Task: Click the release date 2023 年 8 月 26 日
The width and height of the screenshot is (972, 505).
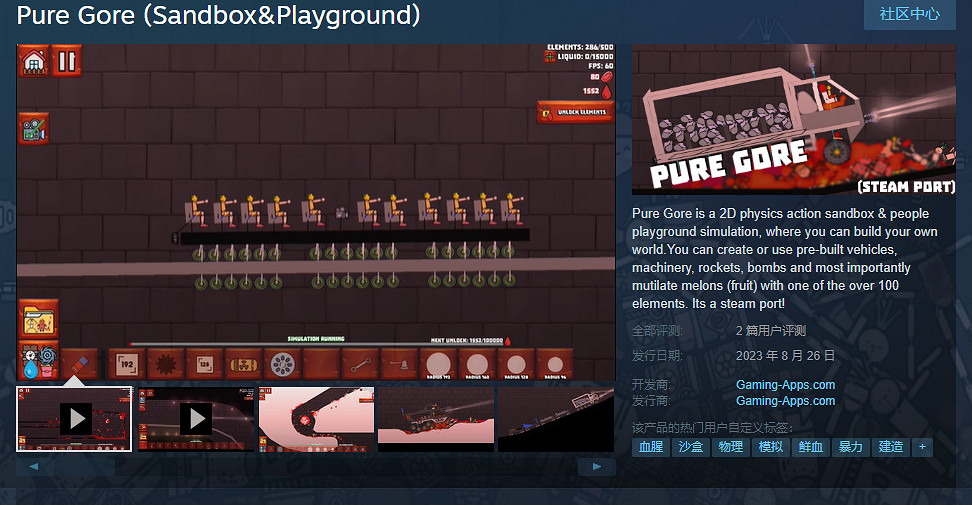Action: click(785, 356)
